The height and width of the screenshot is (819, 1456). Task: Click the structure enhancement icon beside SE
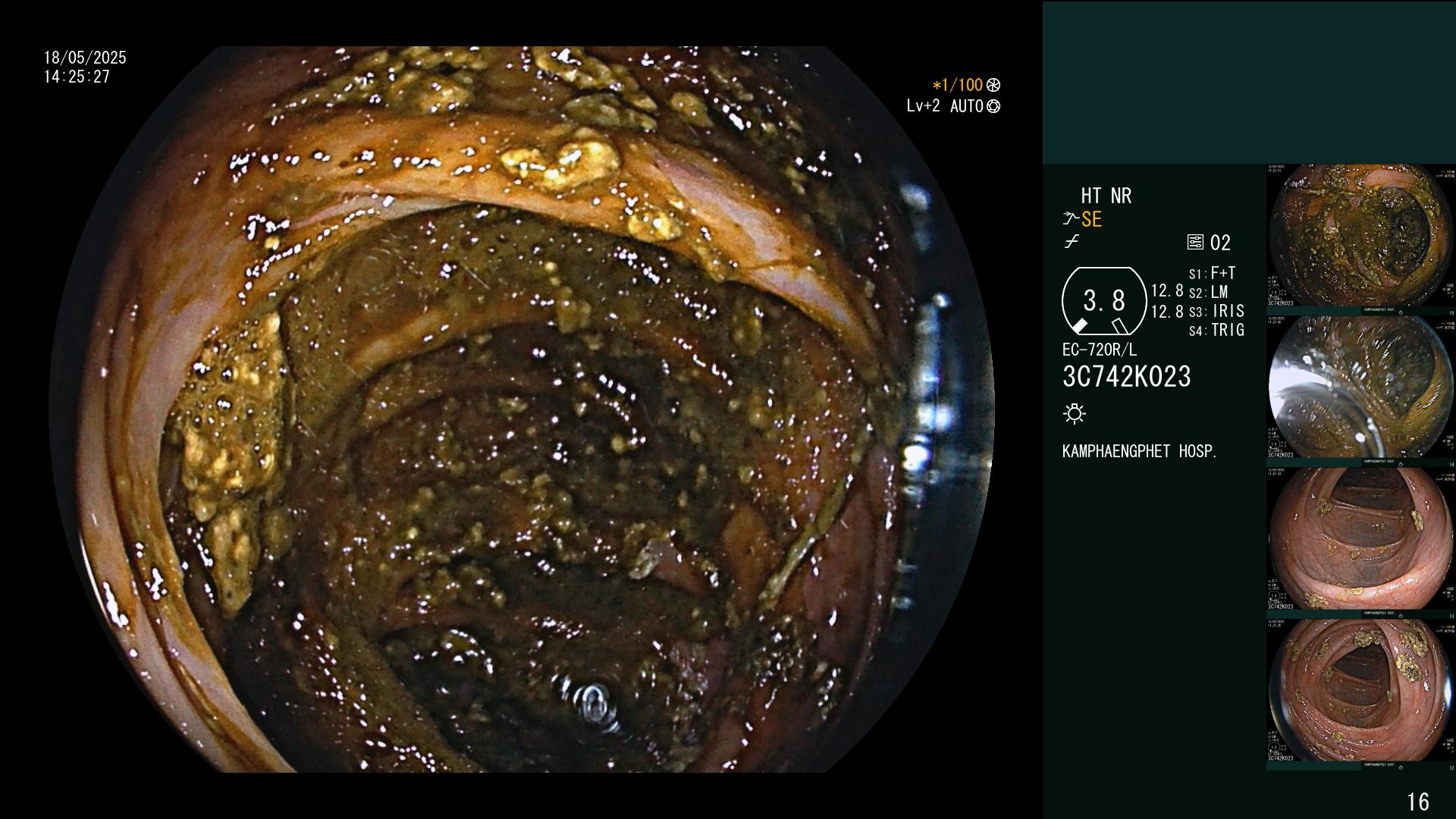(x=1071, y=219)
